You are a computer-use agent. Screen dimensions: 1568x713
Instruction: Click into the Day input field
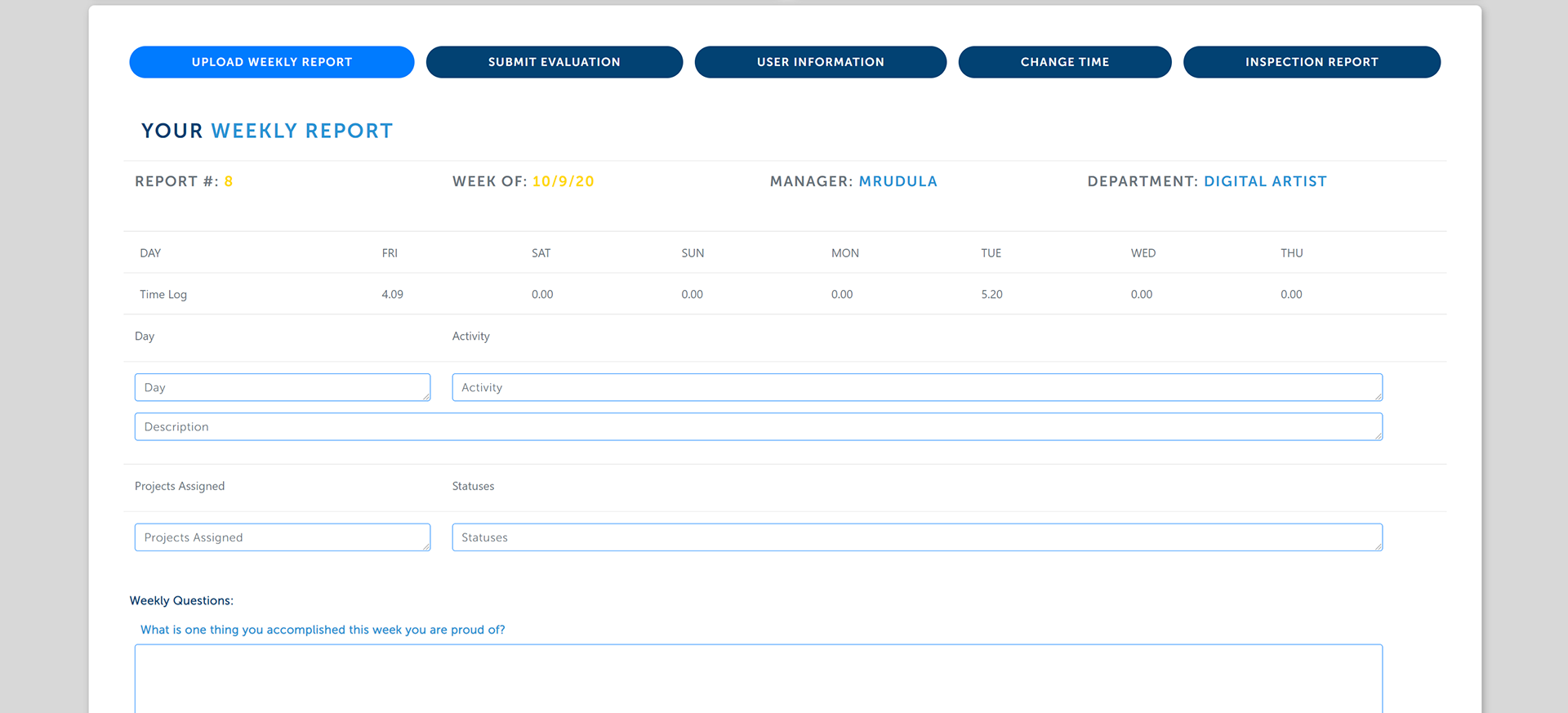point(283,387)
